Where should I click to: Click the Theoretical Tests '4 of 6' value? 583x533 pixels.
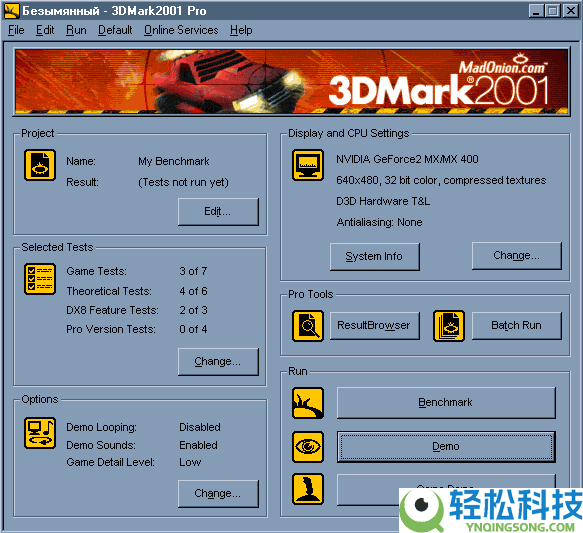193,291
